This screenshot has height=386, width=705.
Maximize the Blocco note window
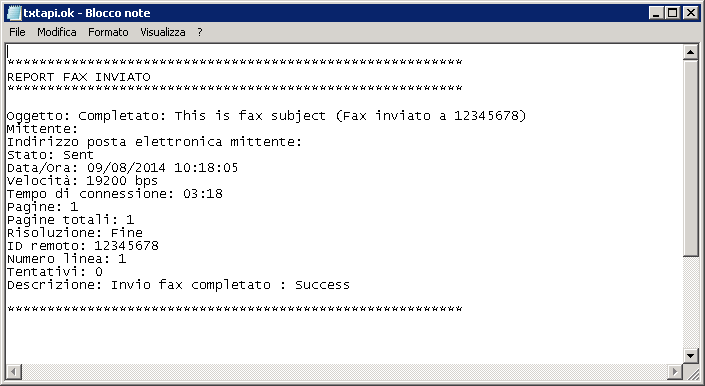point(672,13)
